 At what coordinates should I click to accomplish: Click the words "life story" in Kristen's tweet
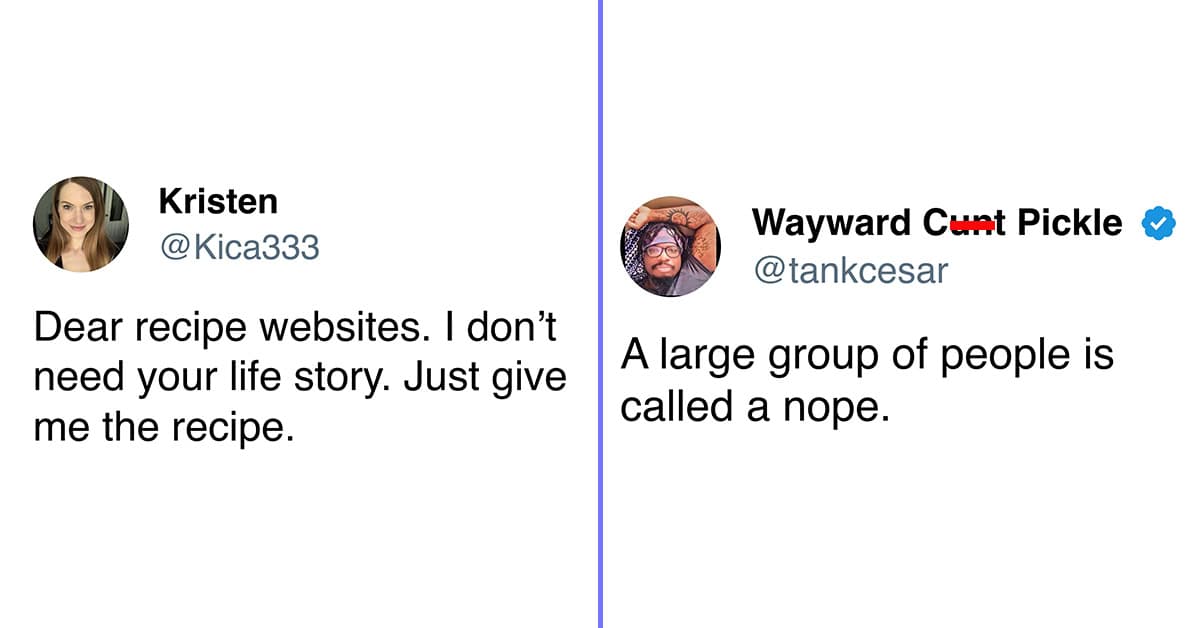pos(287,378)
